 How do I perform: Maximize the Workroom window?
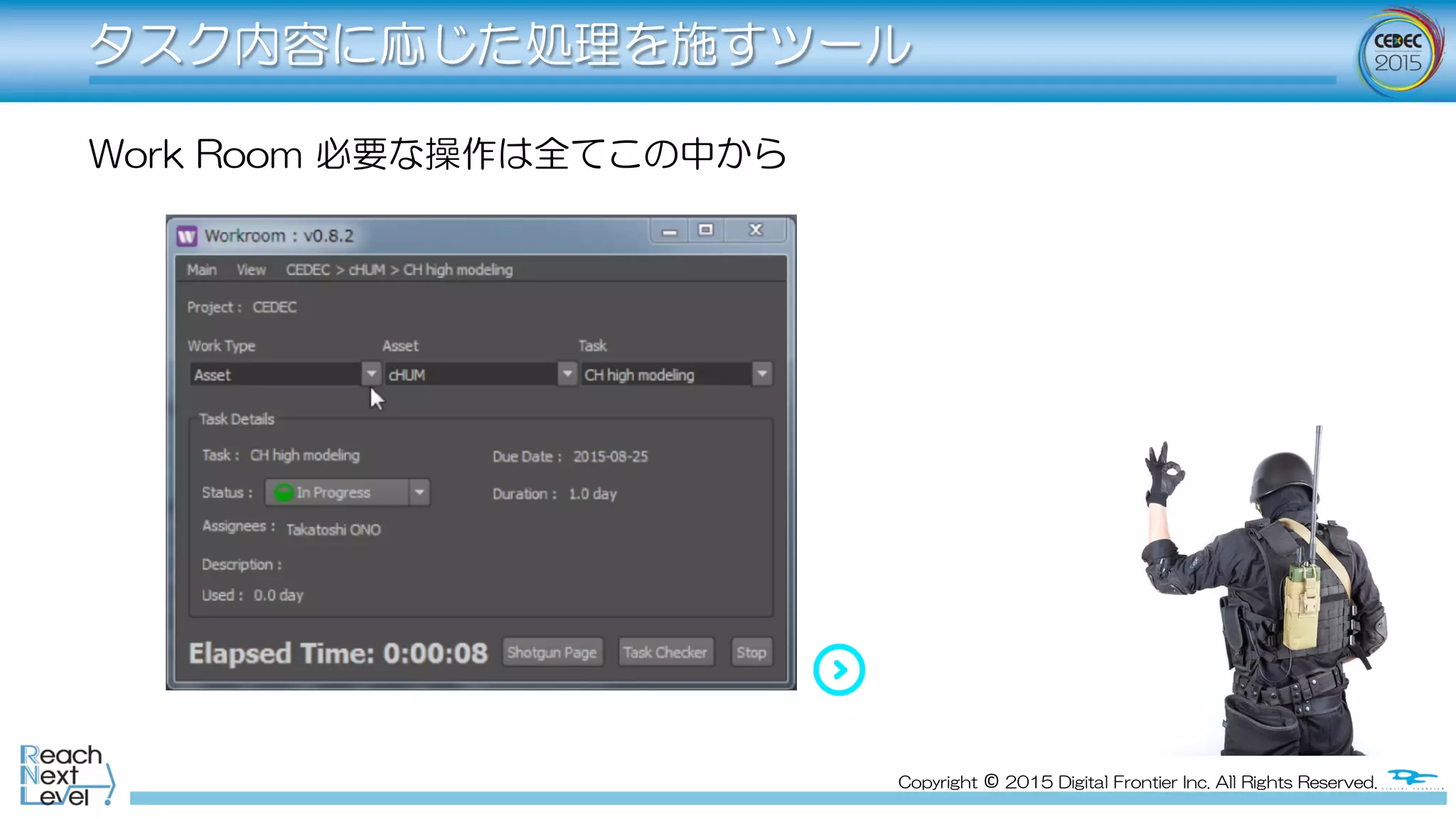pyautogui.click(x=705, y=230)
